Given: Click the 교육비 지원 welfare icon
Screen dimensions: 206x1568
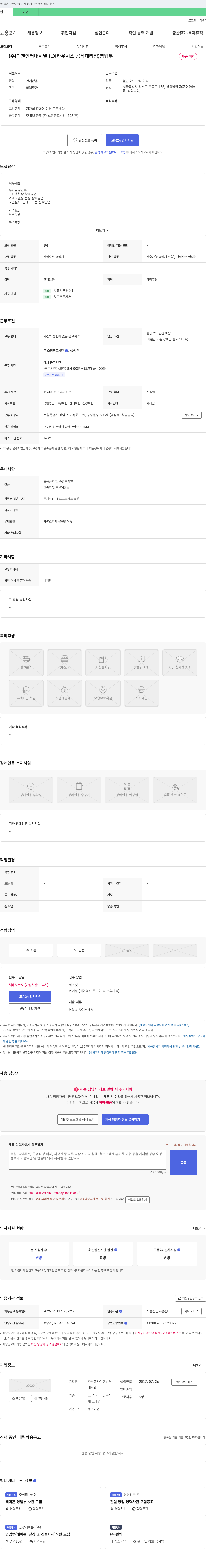Looking at the screenshot, I should point(141,663).
